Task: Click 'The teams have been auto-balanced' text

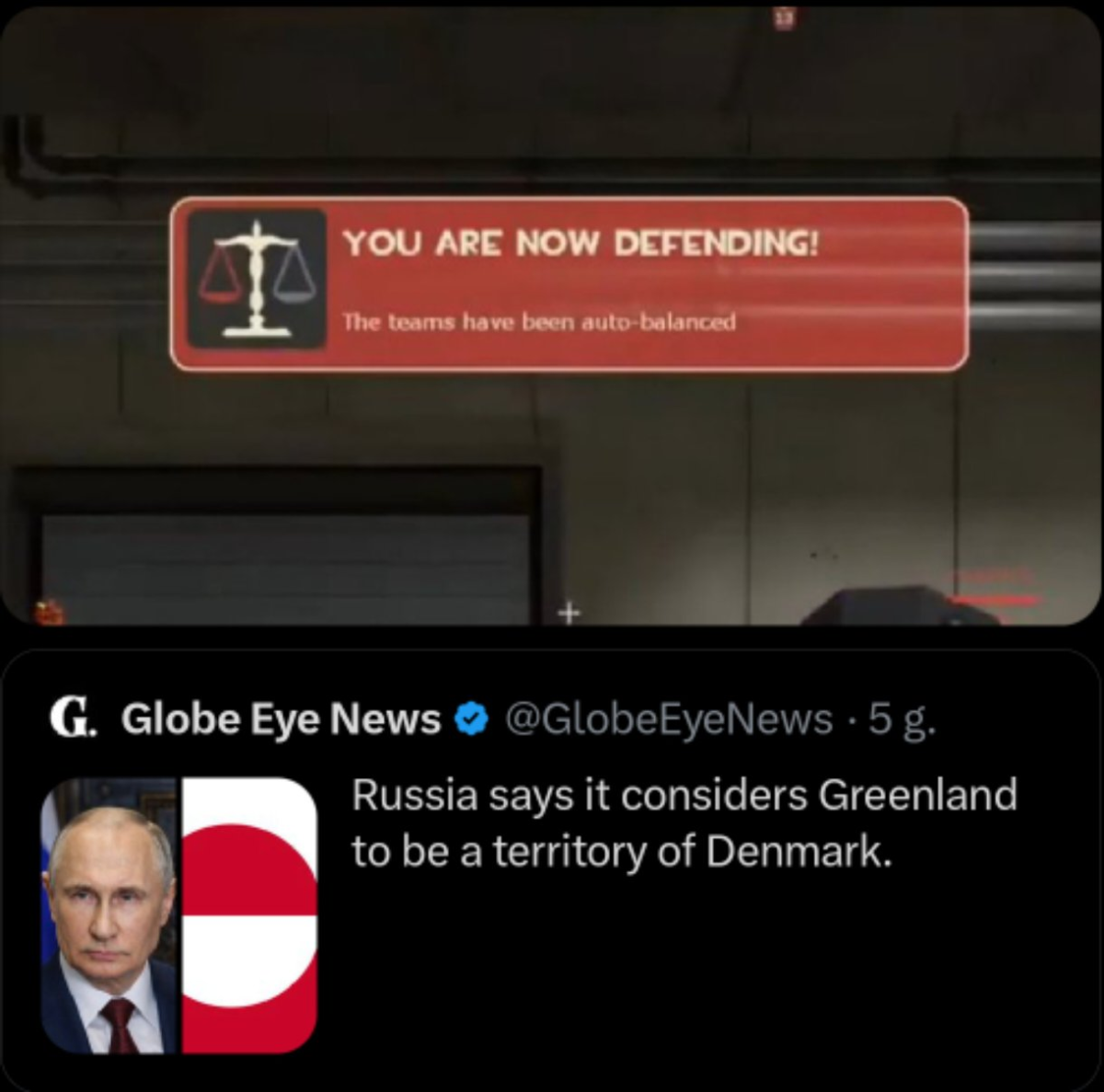Action: click(539, 322)
